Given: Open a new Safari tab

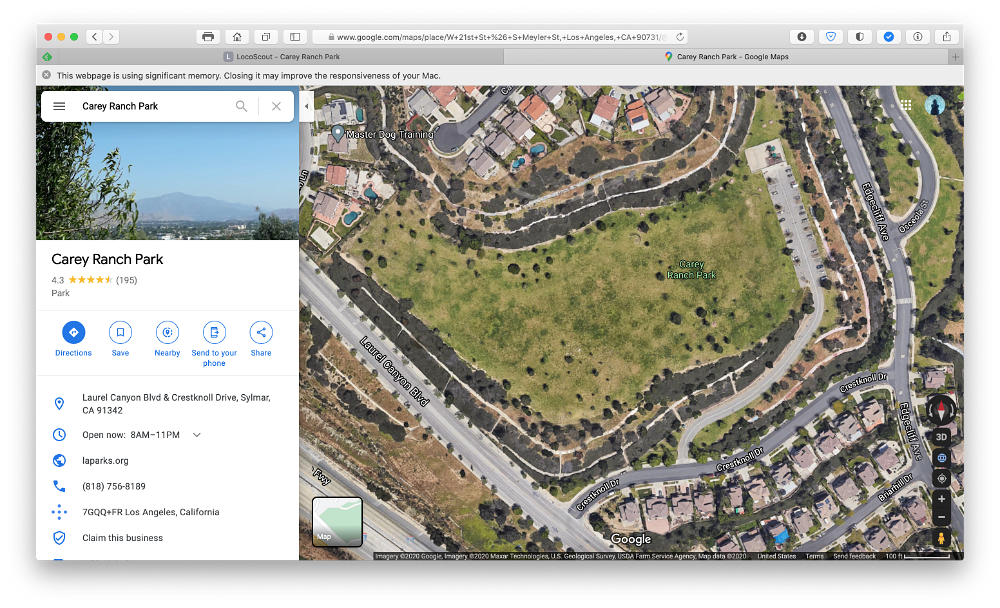Looking at the screenshot, I should pyautogui.click(x=955, y=57).
